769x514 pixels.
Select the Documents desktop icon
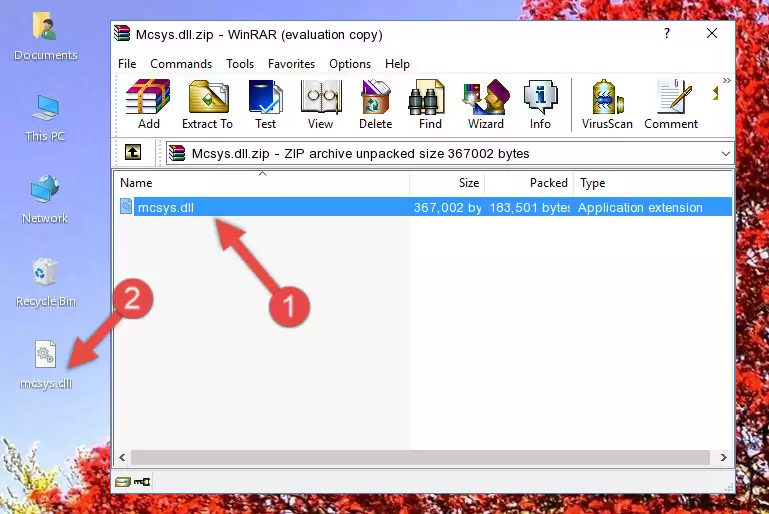(46, 37)
